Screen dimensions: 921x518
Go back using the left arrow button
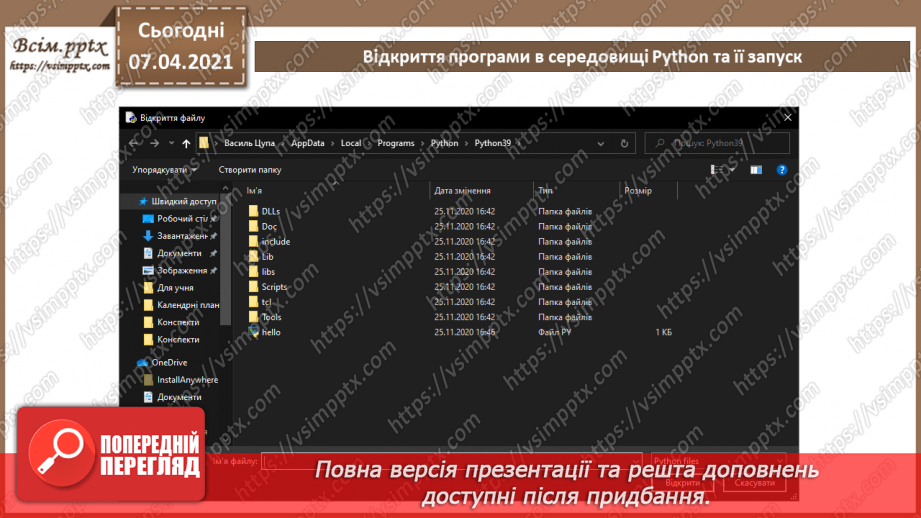pos(134,143)
